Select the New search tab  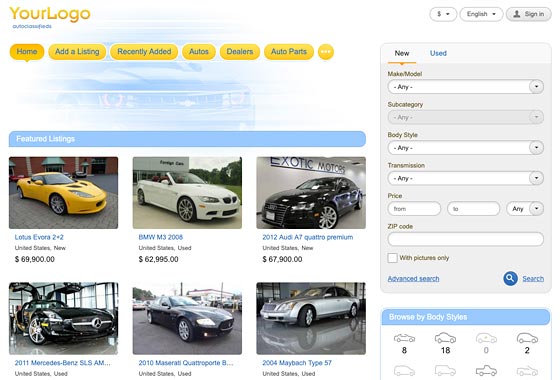tap(402, 53)
